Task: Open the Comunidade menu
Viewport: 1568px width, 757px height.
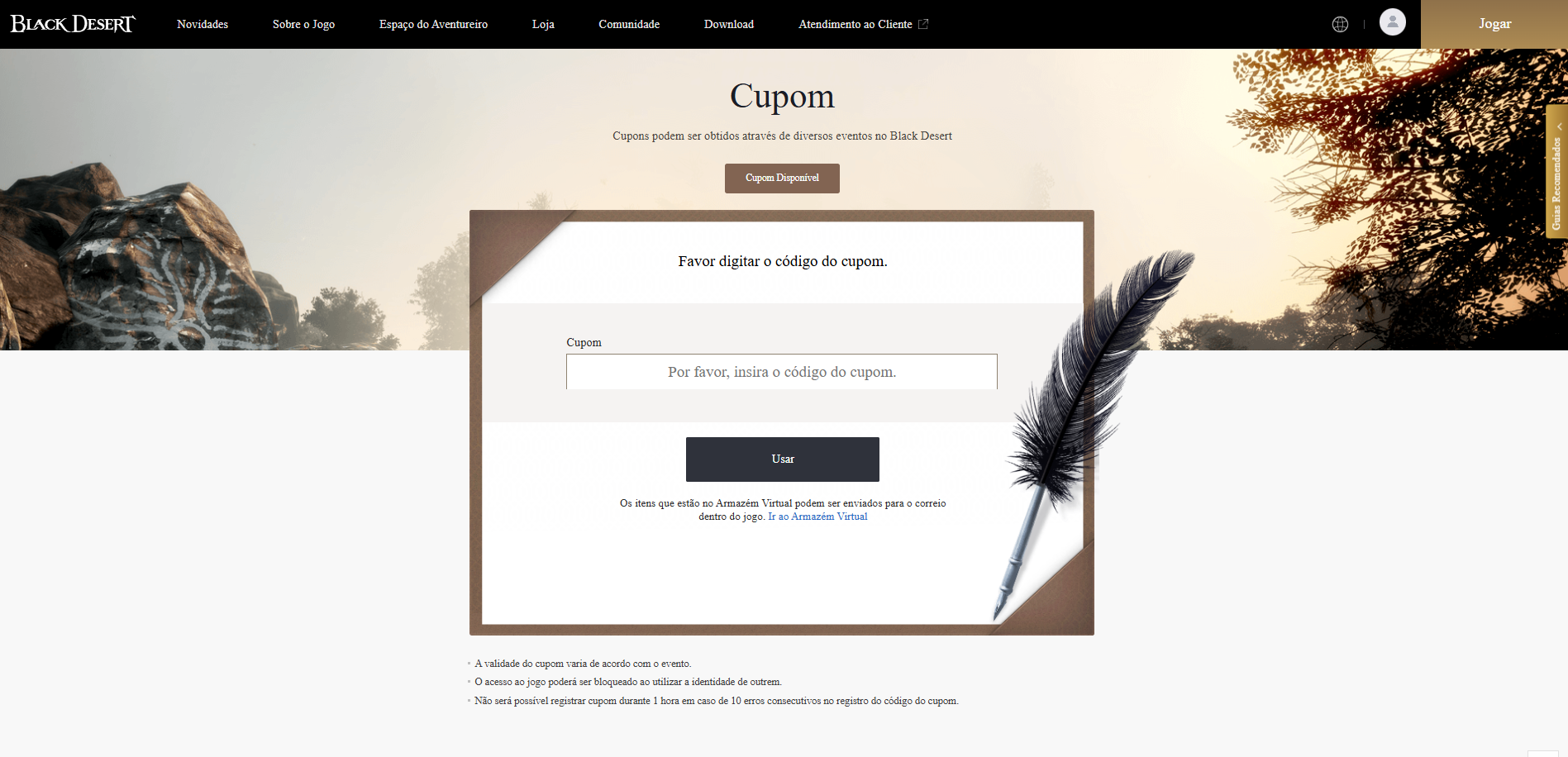Action: (x=629, y=25)
